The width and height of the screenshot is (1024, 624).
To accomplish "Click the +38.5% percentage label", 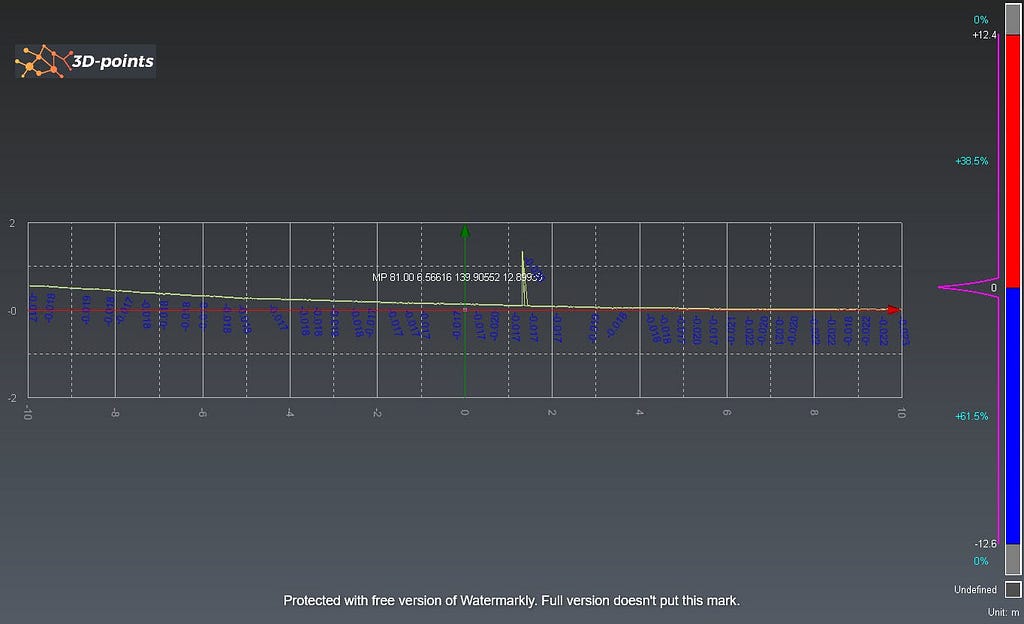I will click(x=972, y=161).
